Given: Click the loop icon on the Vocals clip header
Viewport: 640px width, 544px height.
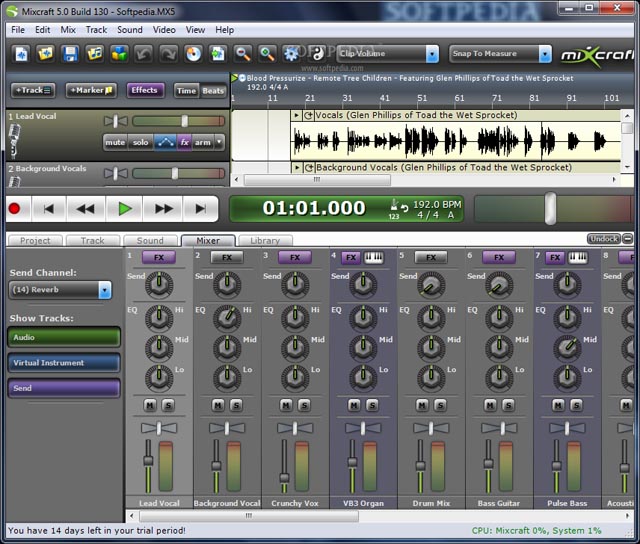Looking at the screenshot, I should click(309, 115).
